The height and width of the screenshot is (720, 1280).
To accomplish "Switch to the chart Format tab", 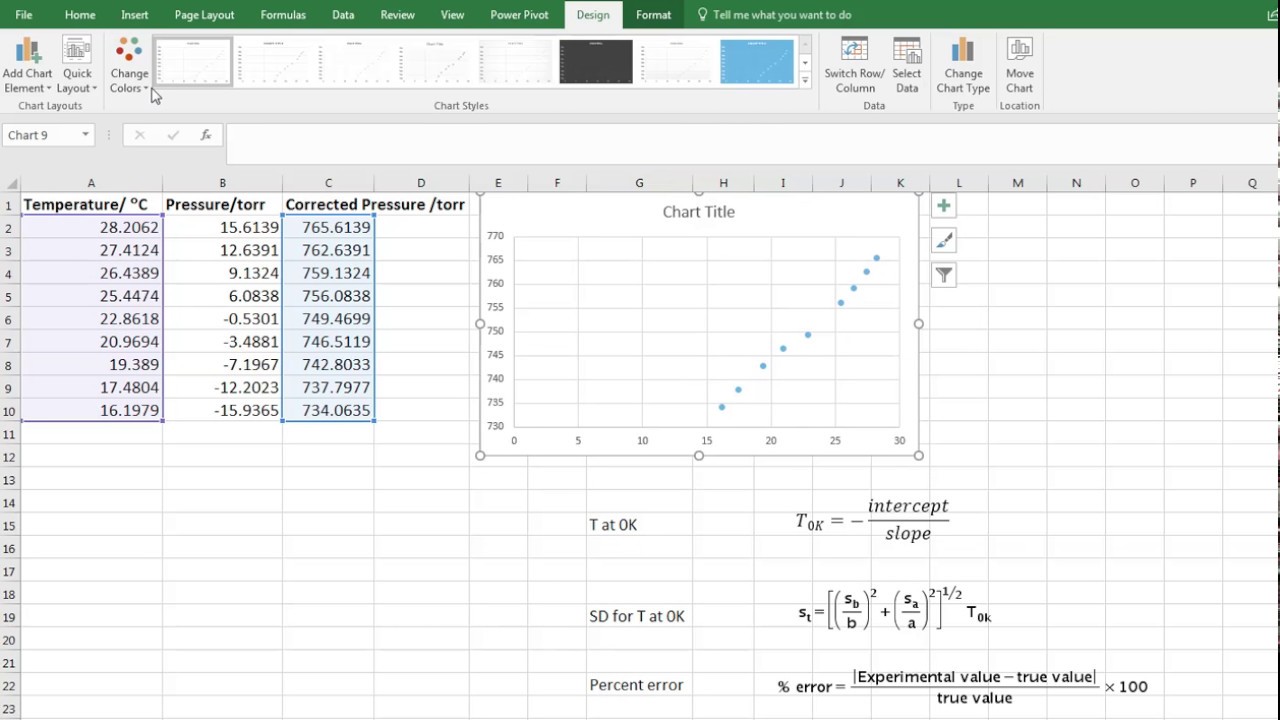I will pos(653,15).
